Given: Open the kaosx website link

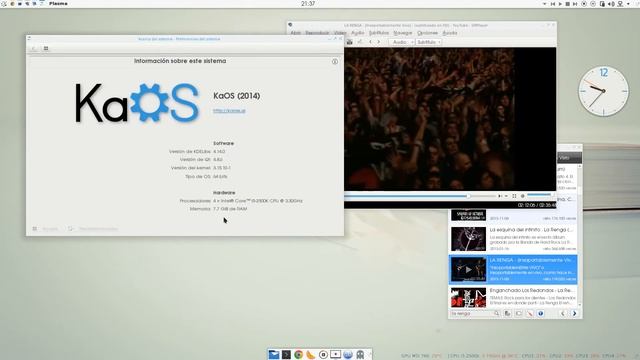Looking at the screenshot, I should pyautogui.click(x=229, y=111).
